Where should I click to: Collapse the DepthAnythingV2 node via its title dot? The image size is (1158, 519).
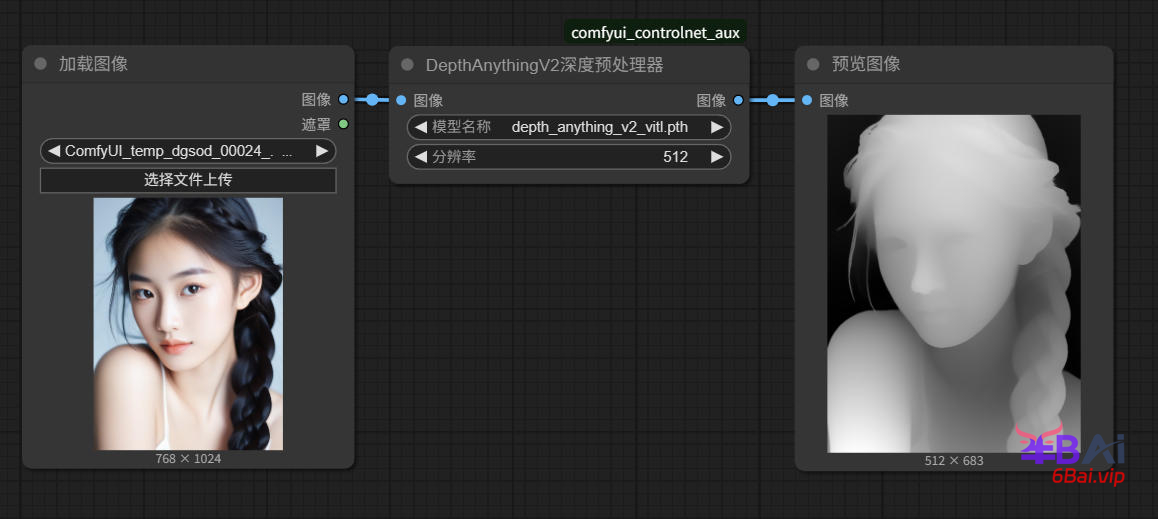click(x=407, y=65)
